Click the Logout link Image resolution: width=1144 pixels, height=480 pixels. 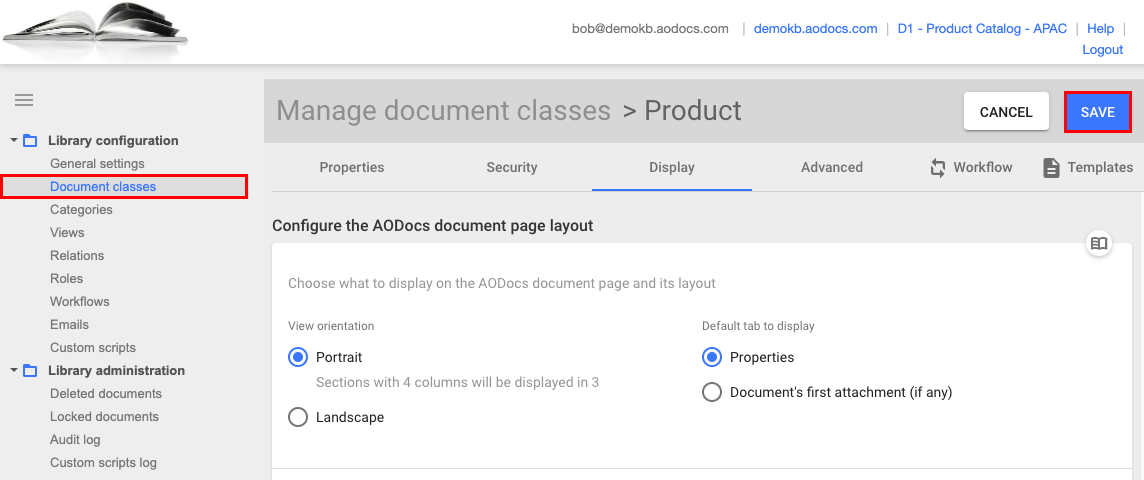coord(1102,50)
